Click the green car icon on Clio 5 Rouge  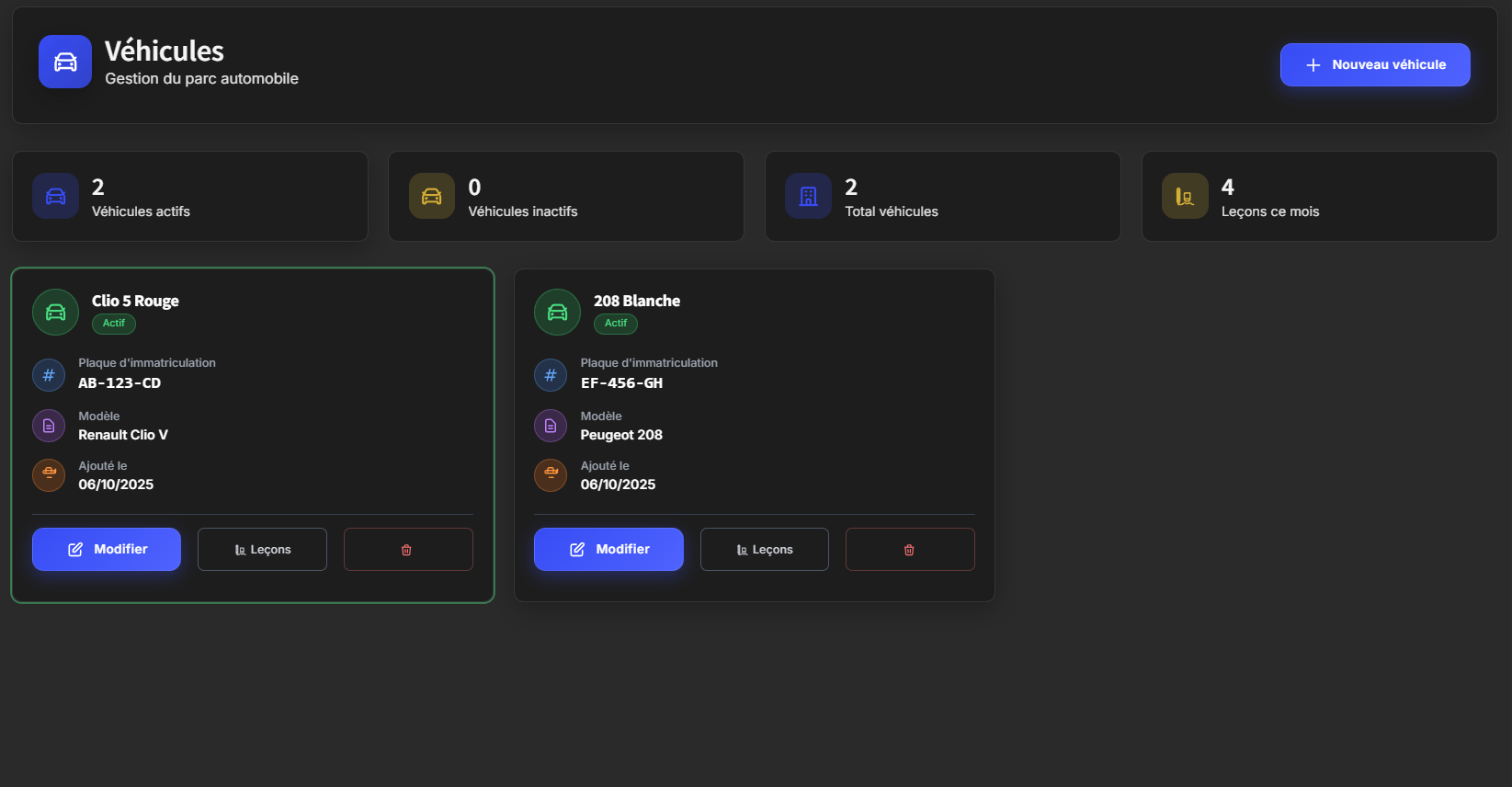click(56, 313)
